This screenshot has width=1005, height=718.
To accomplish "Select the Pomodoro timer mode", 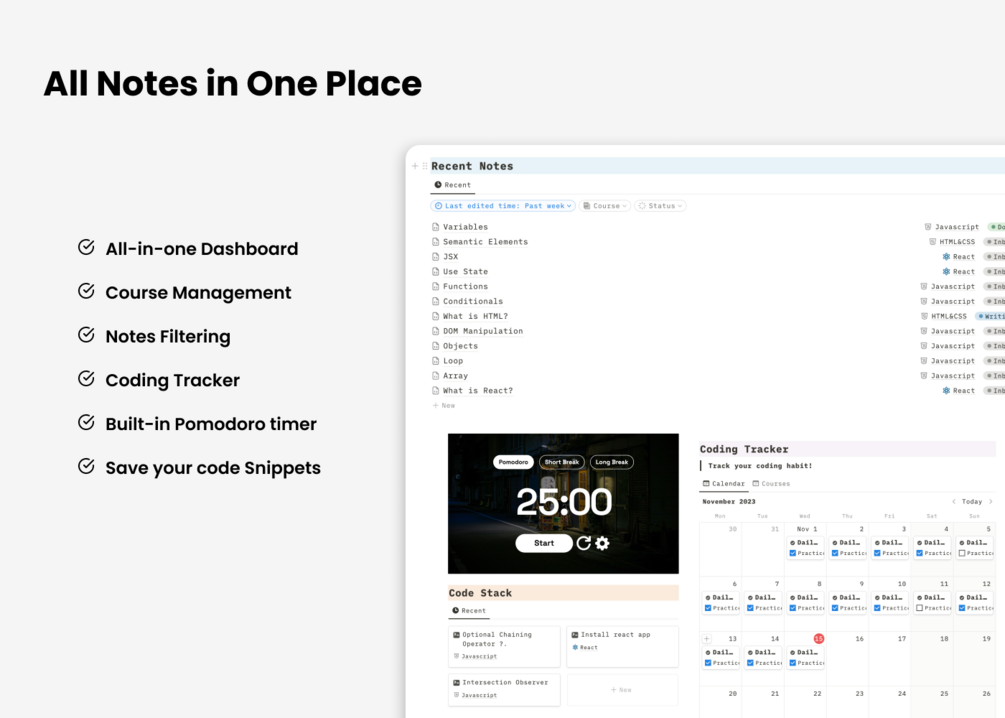I will [513, 462].
